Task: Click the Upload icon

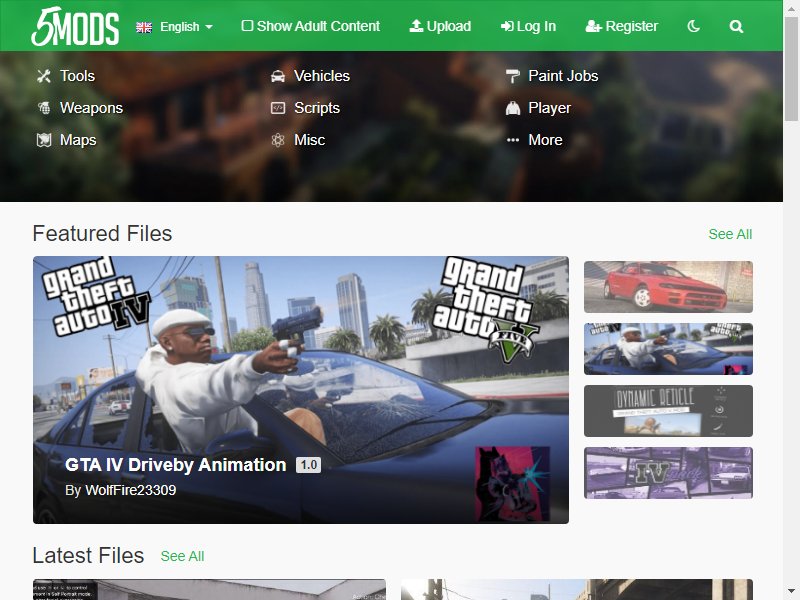Action: coord(416,26)
